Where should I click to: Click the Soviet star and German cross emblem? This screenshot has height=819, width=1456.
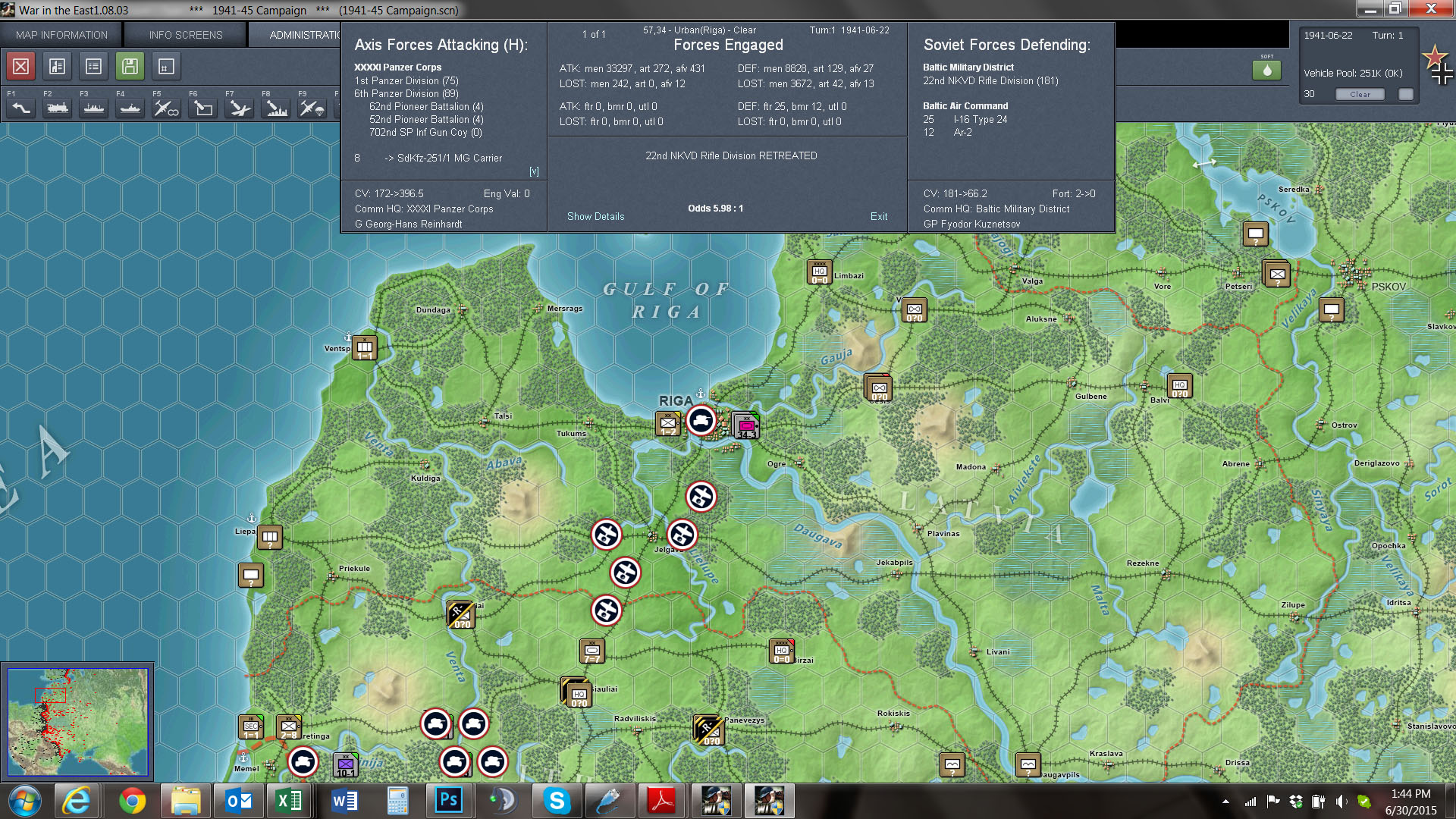(1438, 64)
